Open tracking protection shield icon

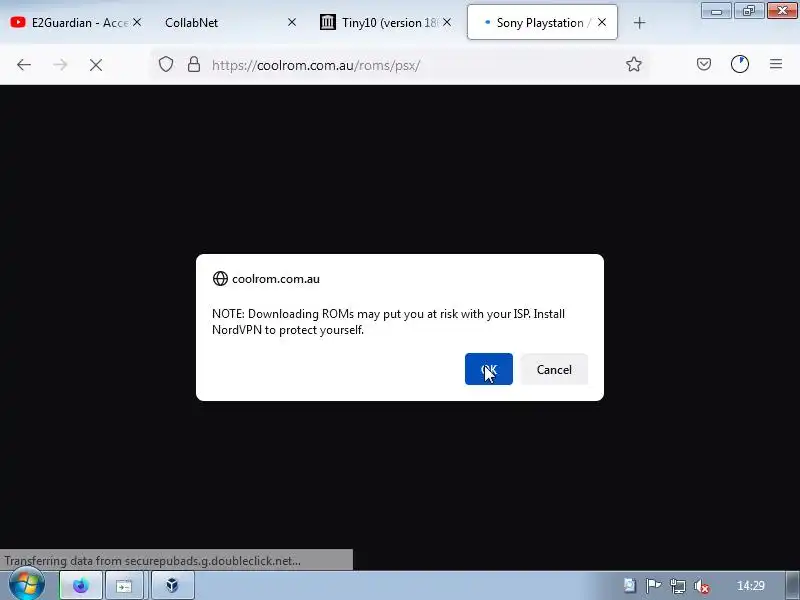tap(166, 64)
